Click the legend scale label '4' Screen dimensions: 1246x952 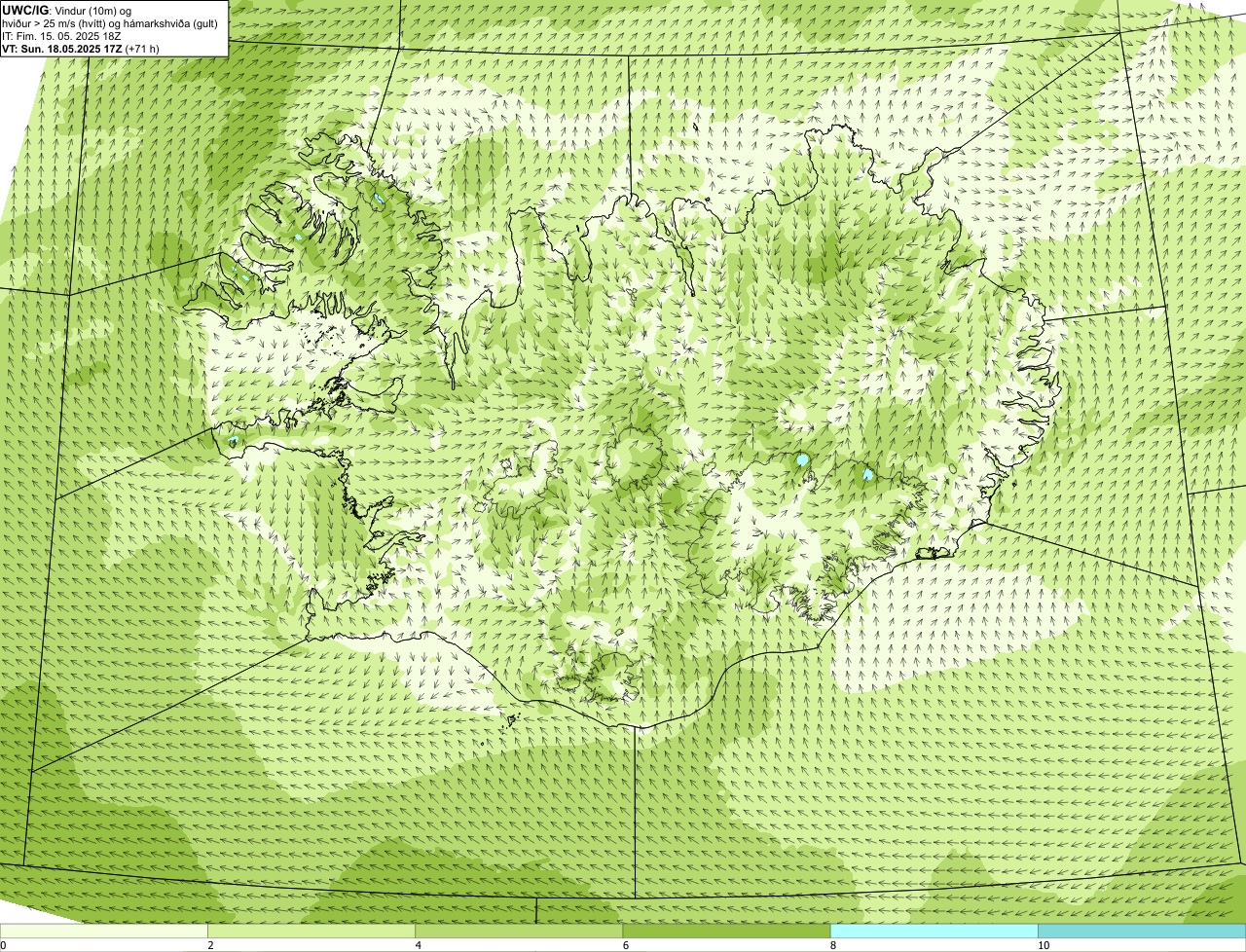[x=418, y=945]
